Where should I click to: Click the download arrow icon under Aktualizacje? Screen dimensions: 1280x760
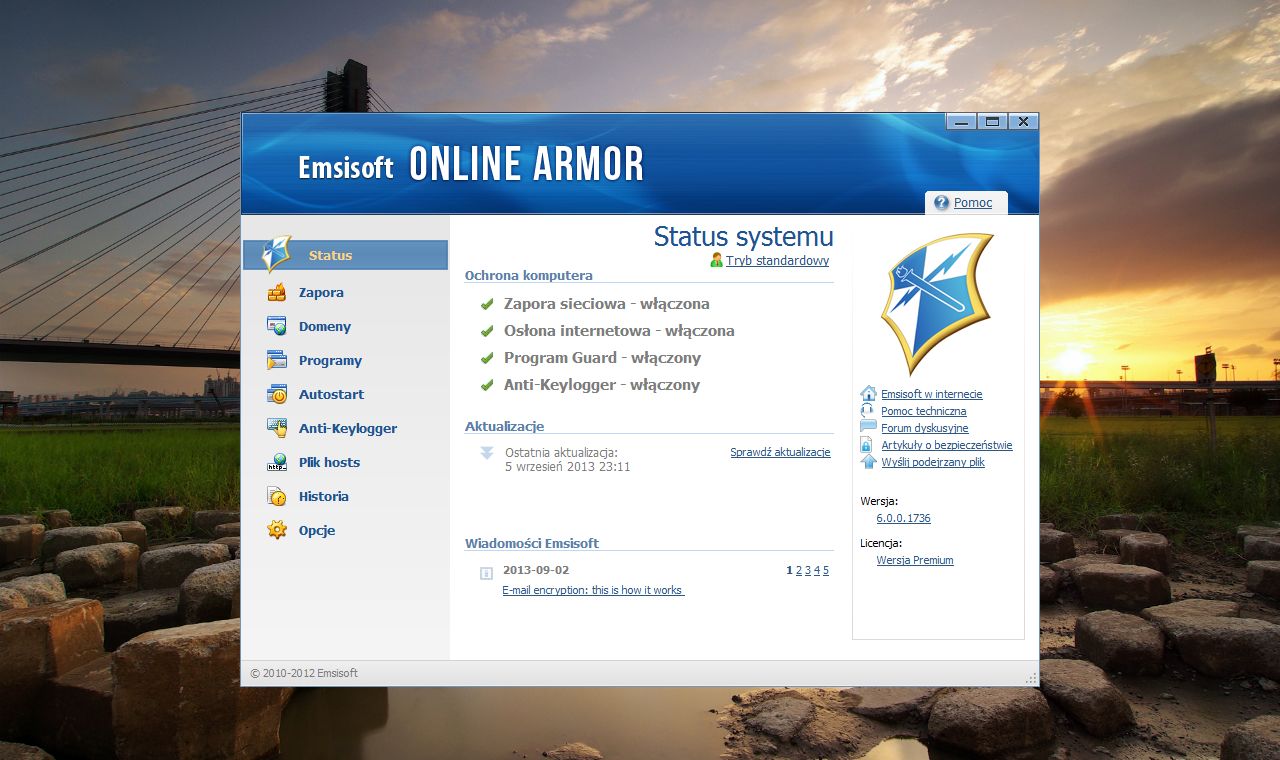coord(487,453)
